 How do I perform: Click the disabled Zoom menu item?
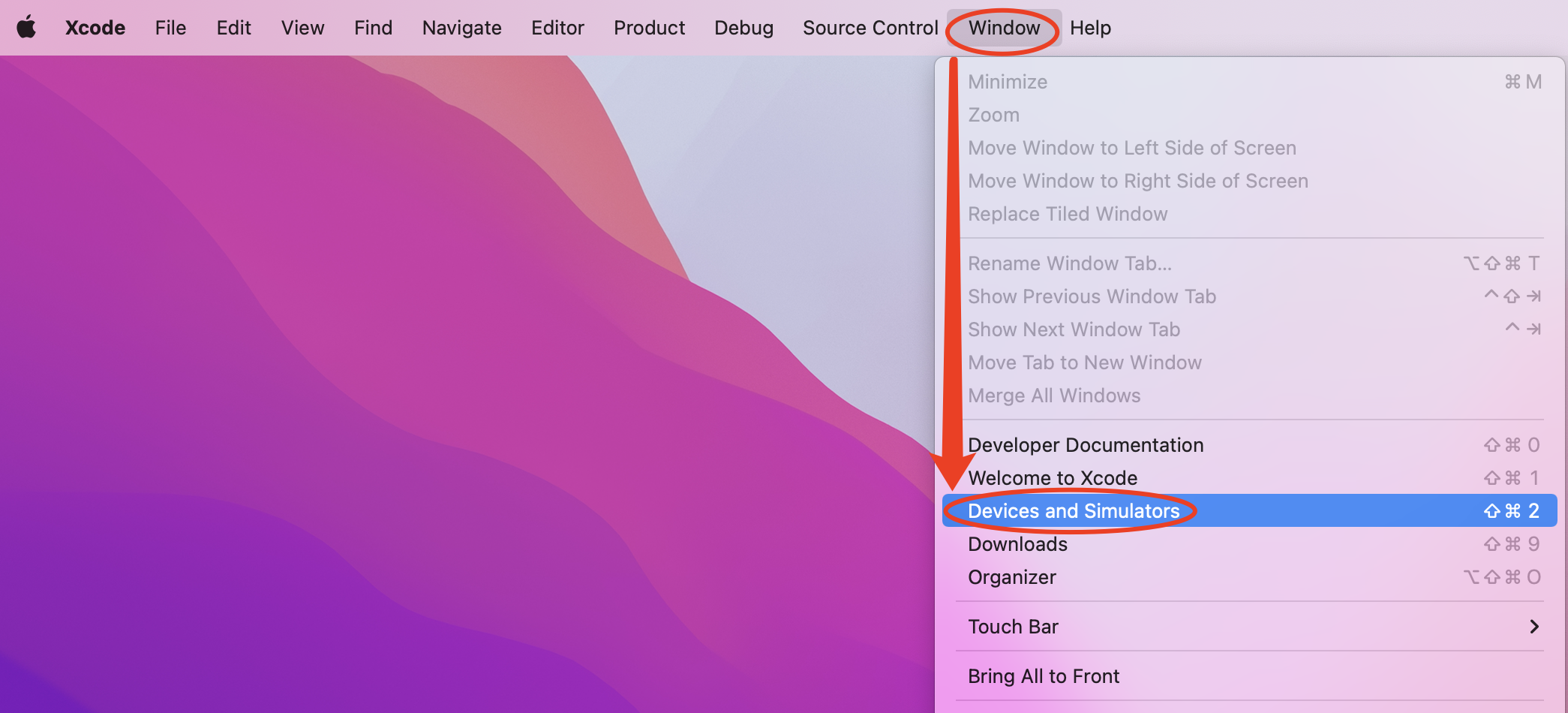click(1250, 115)
